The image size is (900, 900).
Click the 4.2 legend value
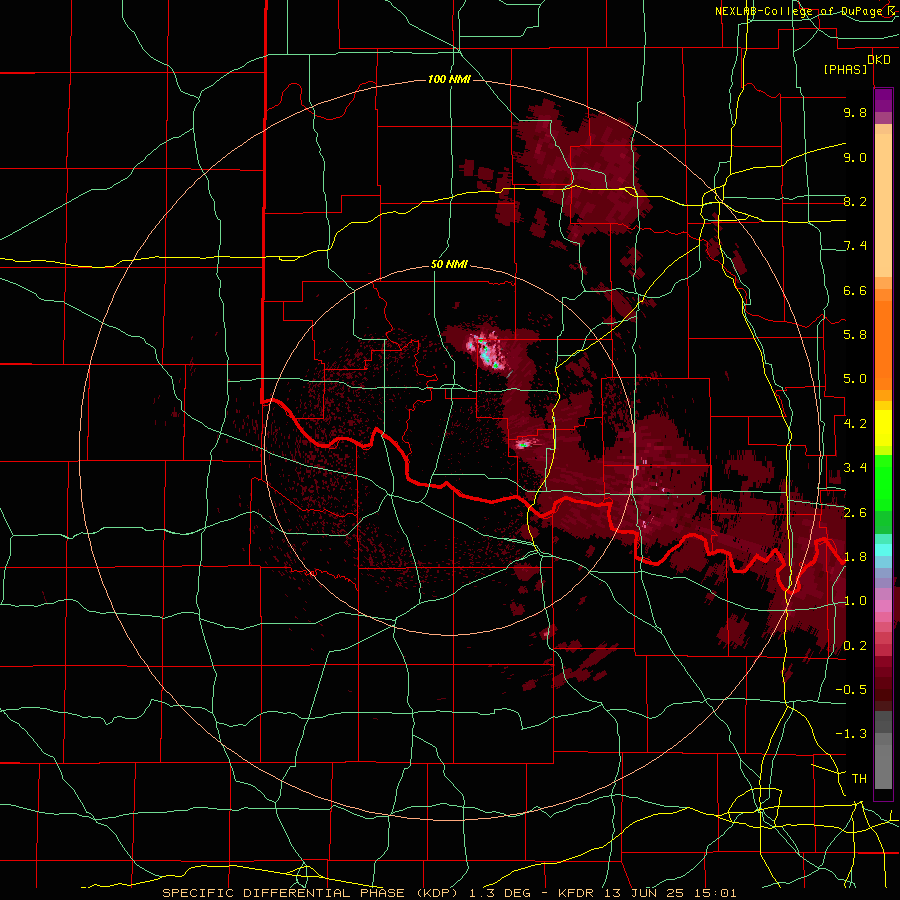855,424
